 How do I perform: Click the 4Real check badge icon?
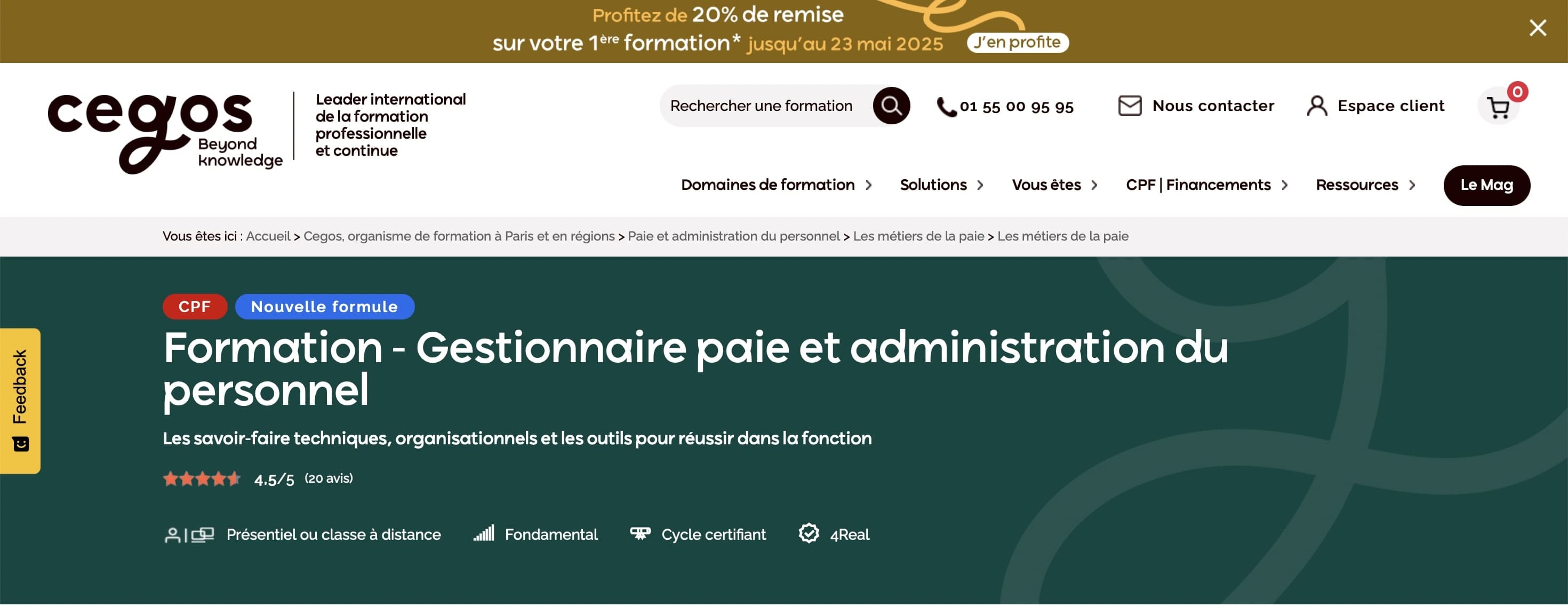coord(809,533)
